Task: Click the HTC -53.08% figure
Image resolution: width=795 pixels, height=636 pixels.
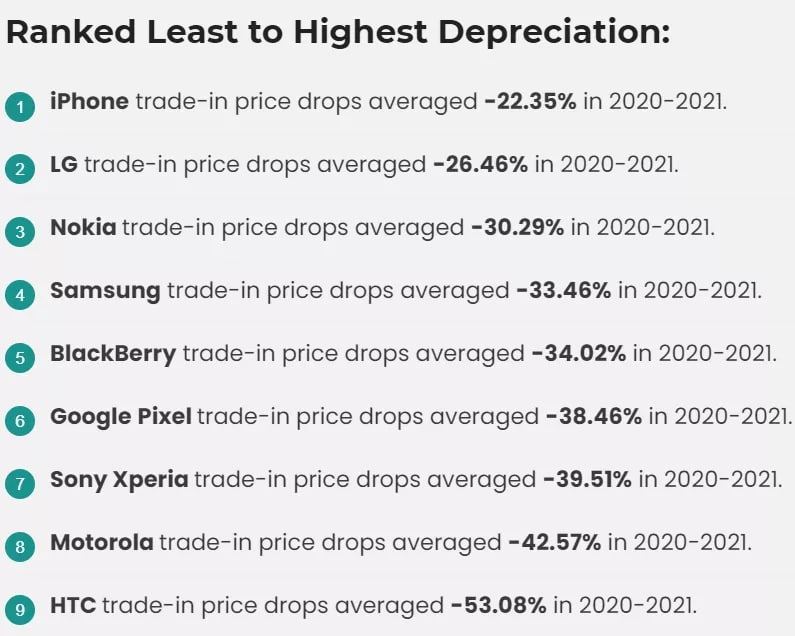Action: (498, 605)
